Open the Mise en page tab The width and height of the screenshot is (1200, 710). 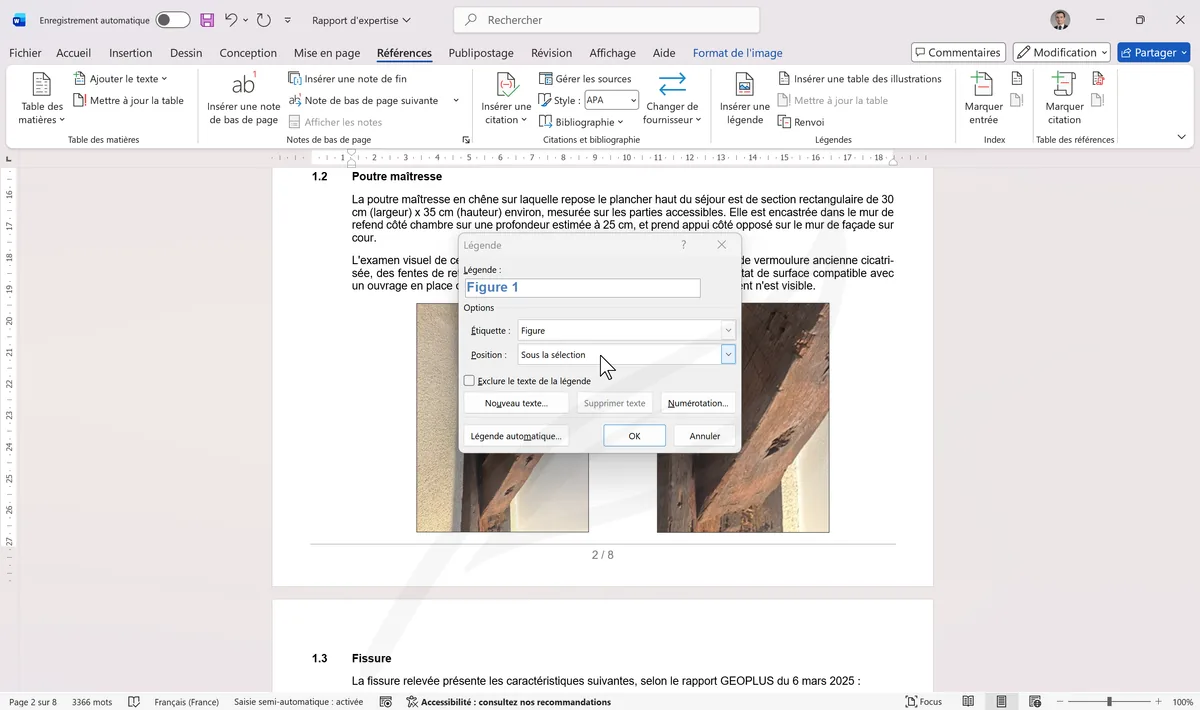[327, 53]
